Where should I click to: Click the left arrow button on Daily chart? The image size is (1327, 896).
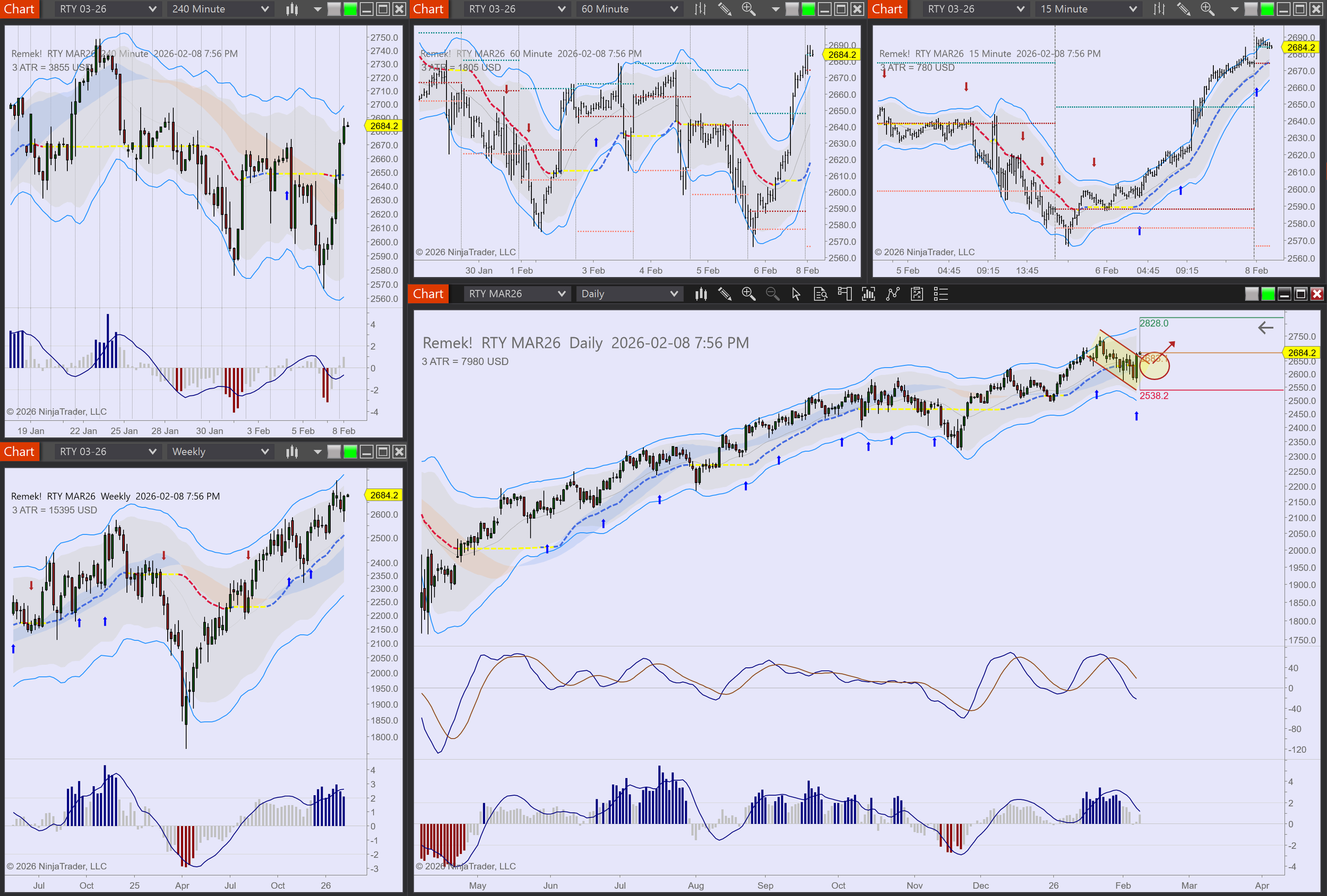tap(1266, 328)
